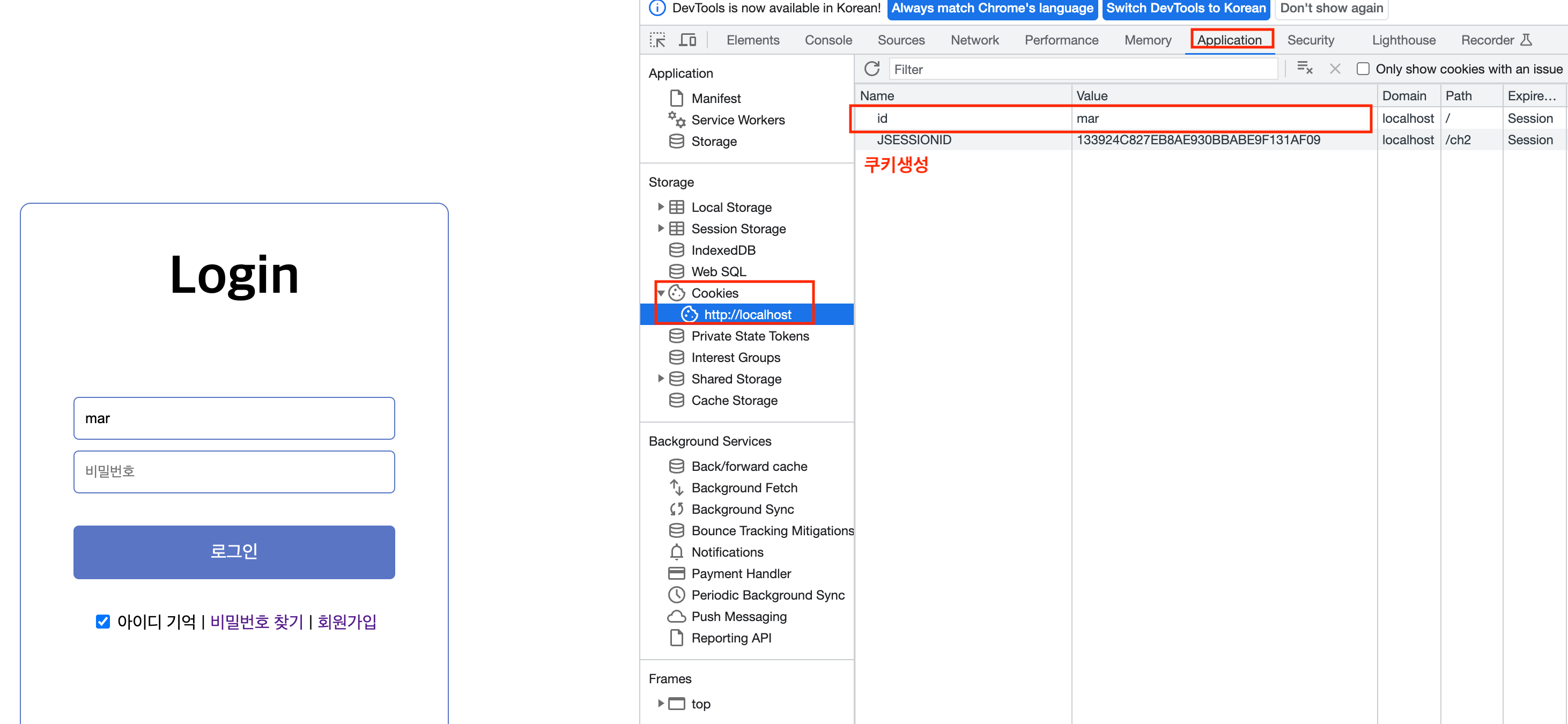1568x724 pixels.
Task: Click the delete selected cookie X icon
Action: click(x=1334, y=69)
